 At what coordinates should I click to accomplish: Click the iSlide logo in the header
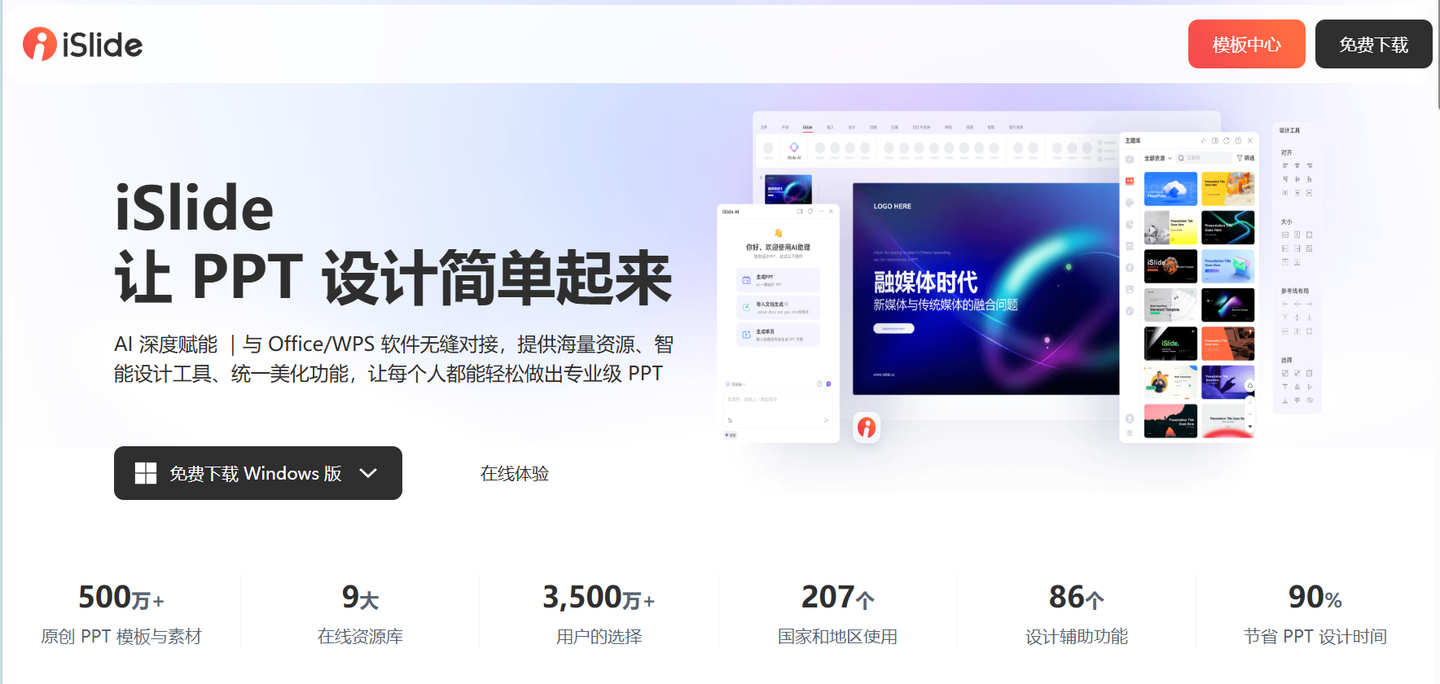tap(83, 44)
